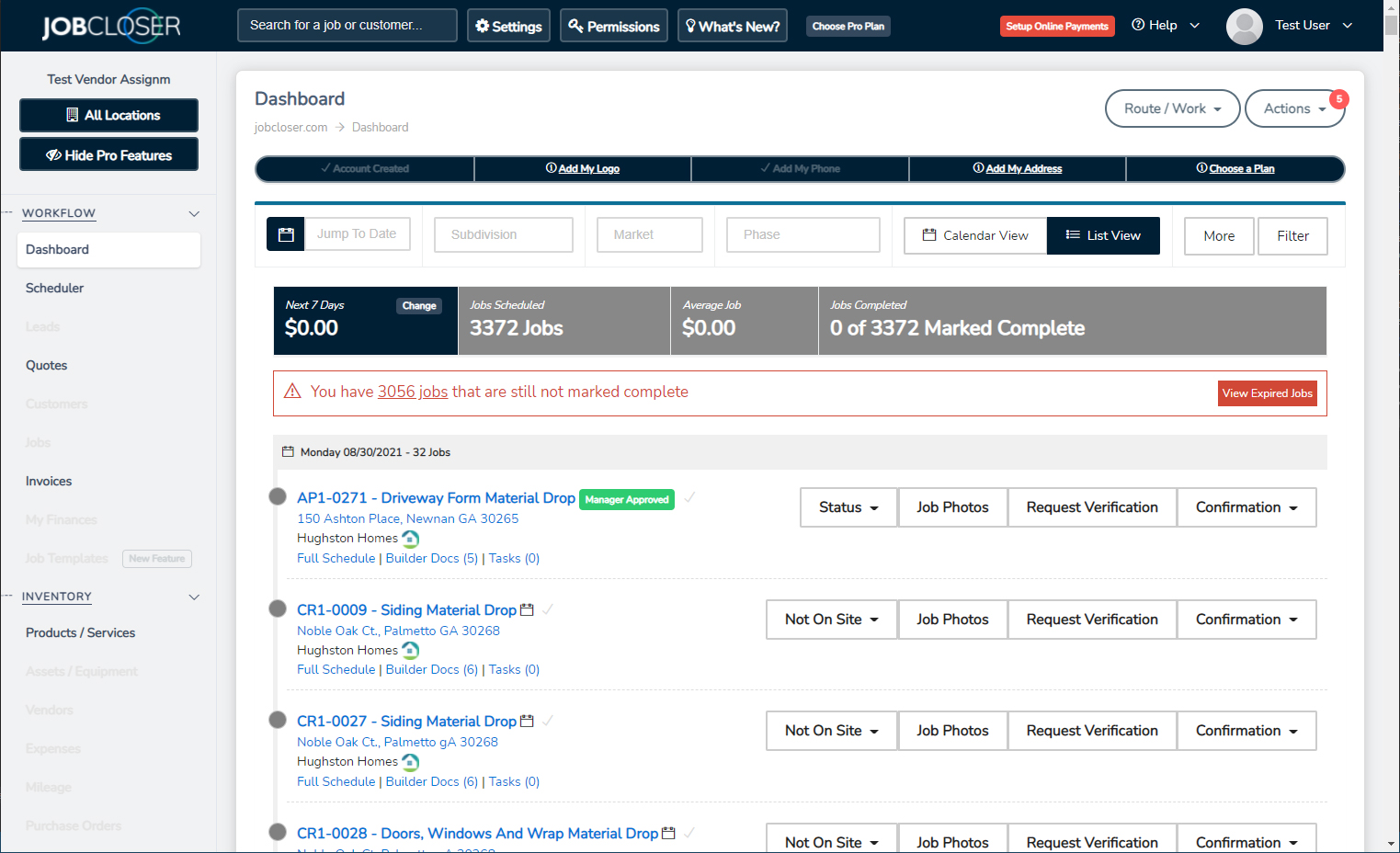Image resolution: width=1400 pixels, height=853 pixels.
Task: Select Add My Logo progress step
Action: [582, 168]
